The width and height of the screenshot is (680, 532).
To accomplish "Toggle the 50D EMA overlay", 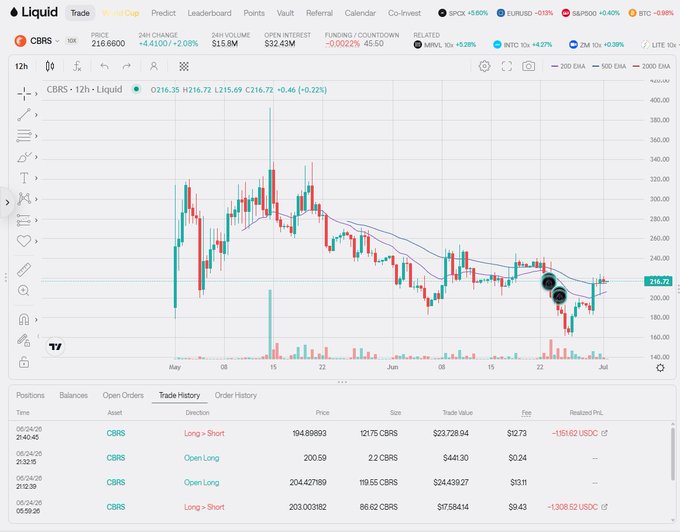I will [609, 66].
